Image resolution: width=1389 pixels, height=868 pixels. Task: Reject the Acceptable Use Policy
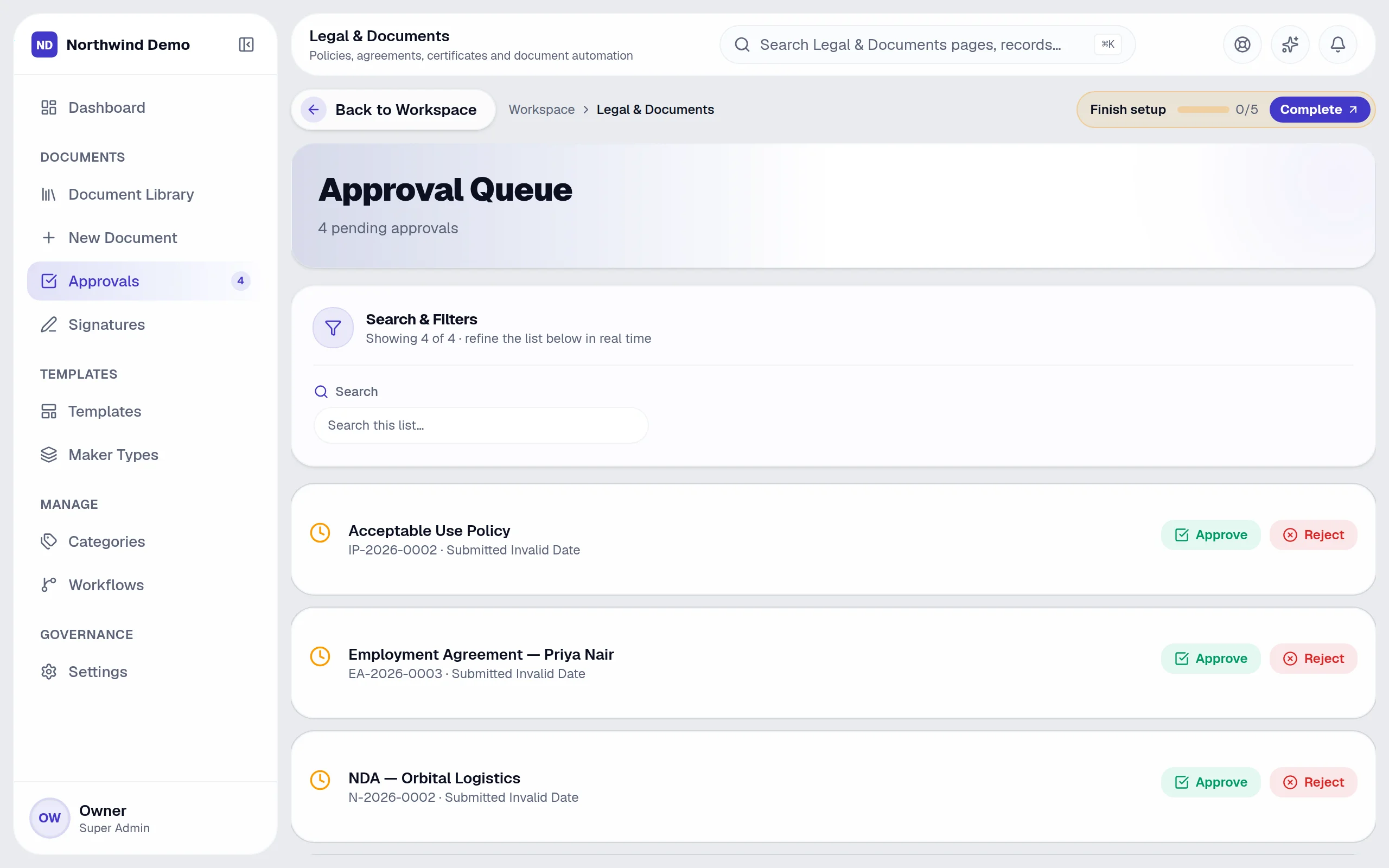[x=1313, y=534]
